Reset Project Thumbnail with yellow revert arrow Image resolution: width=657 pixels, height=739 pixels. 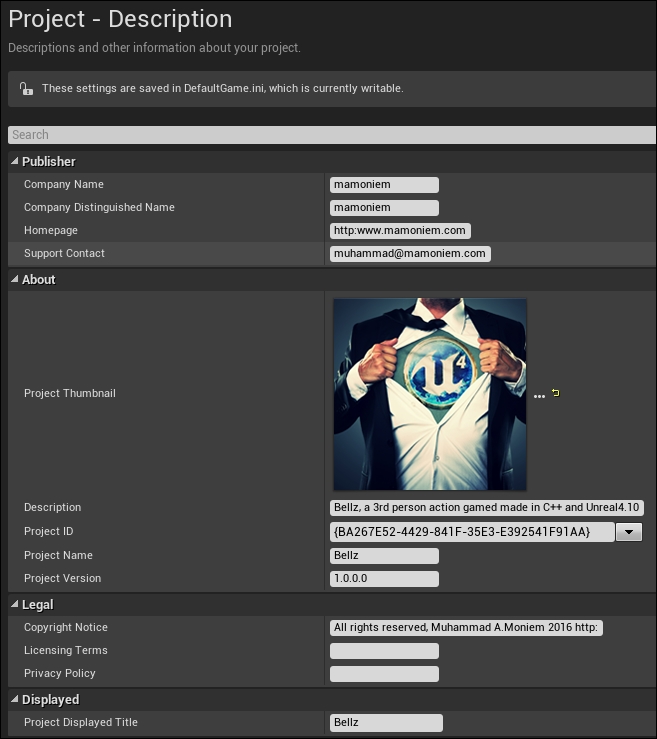click(556, 393)
